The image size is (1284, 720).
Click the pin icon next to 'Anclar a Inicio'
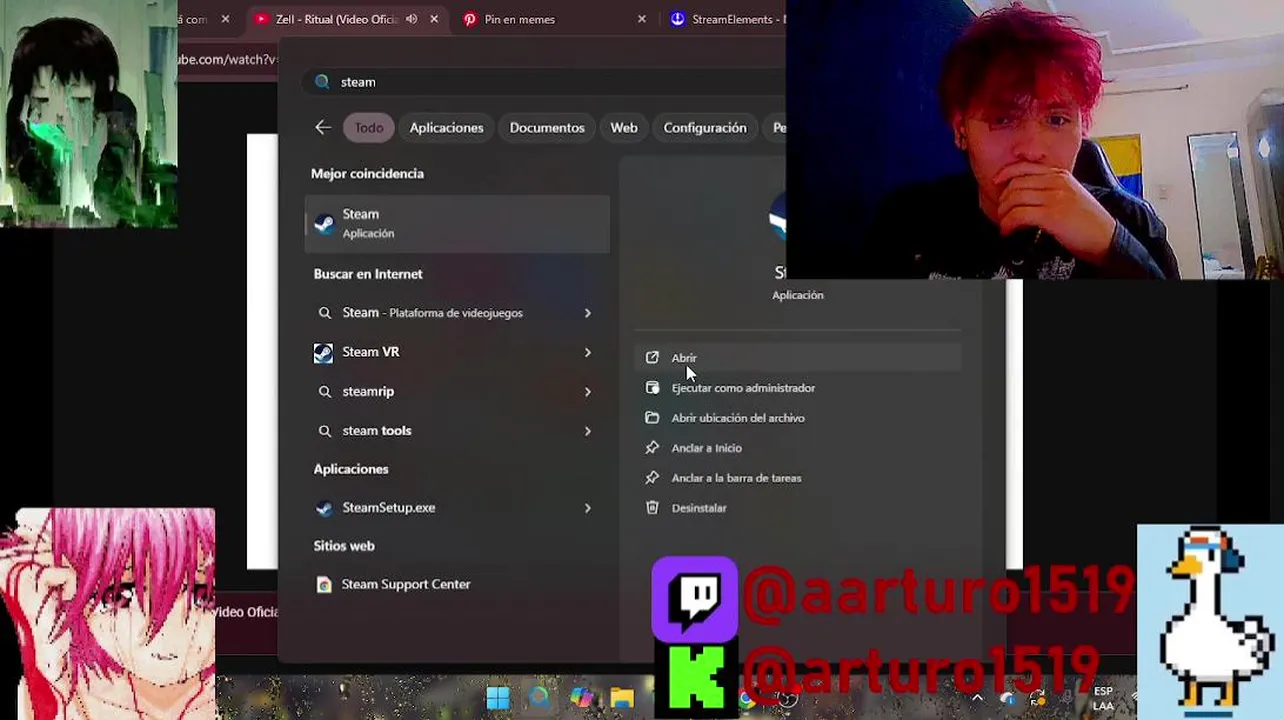652,448
